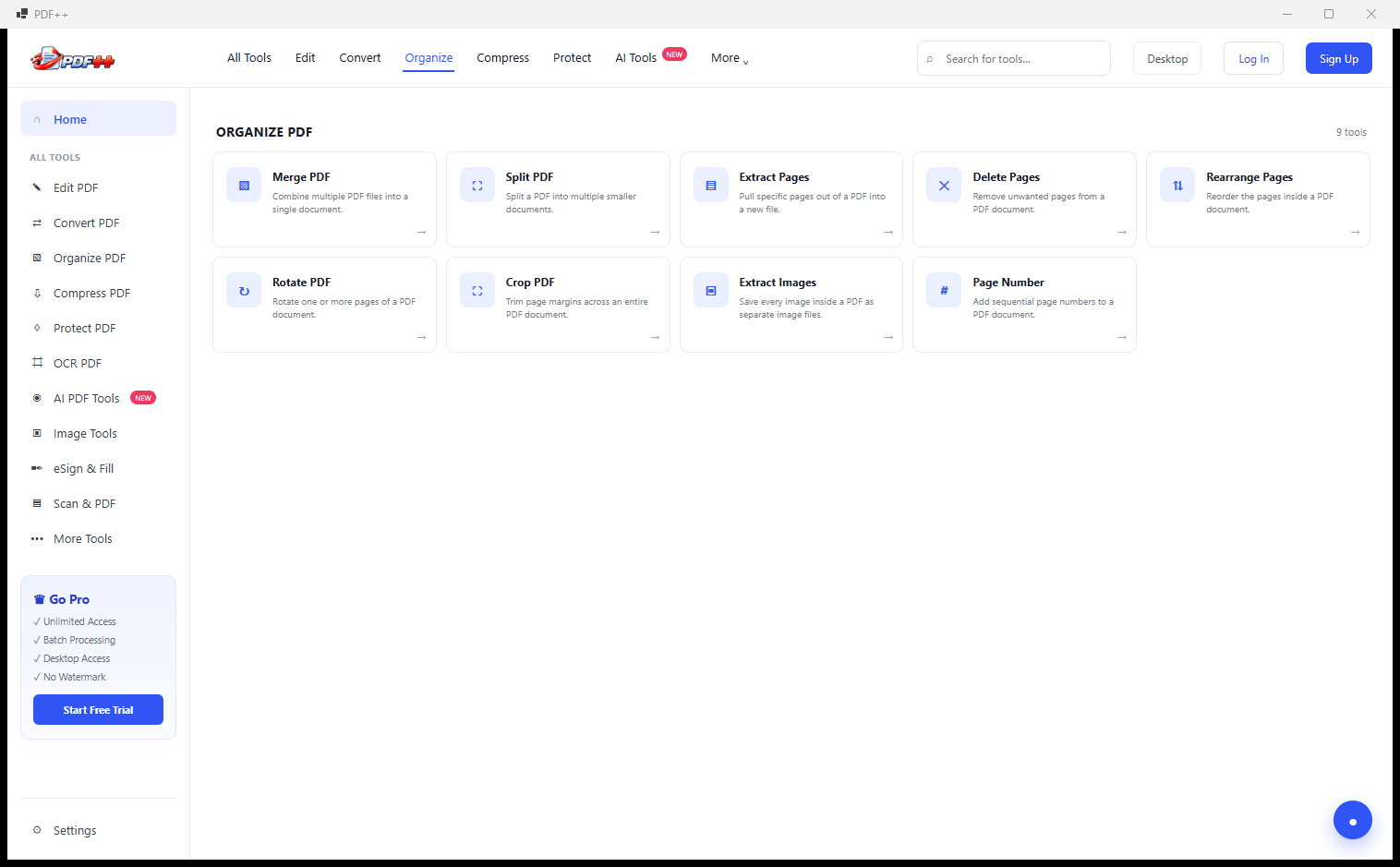Select the Compress tab
The height and width of the screenshot is (867, 1400).
(x=503, y=58)
